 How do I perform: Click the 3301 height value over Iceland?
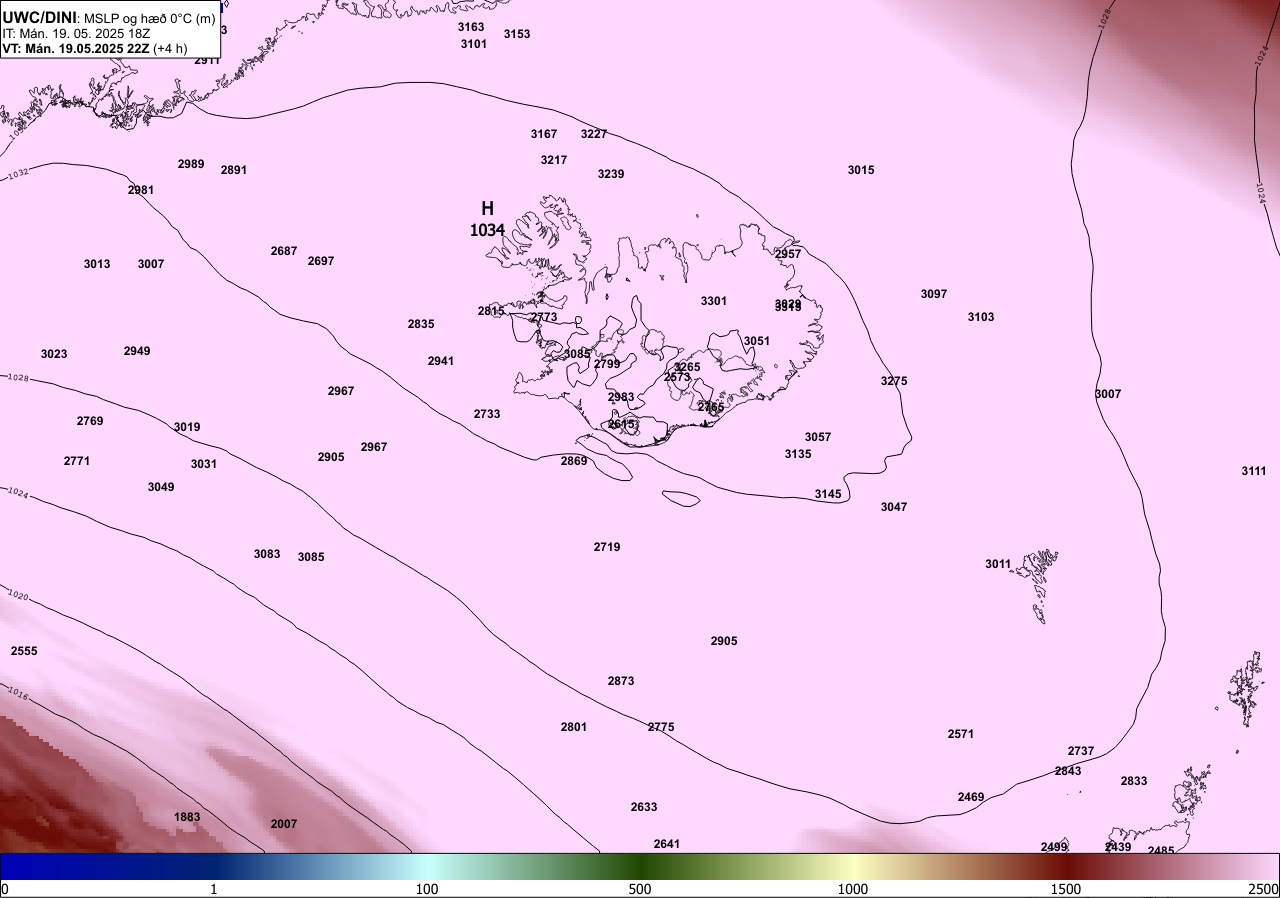714,301
